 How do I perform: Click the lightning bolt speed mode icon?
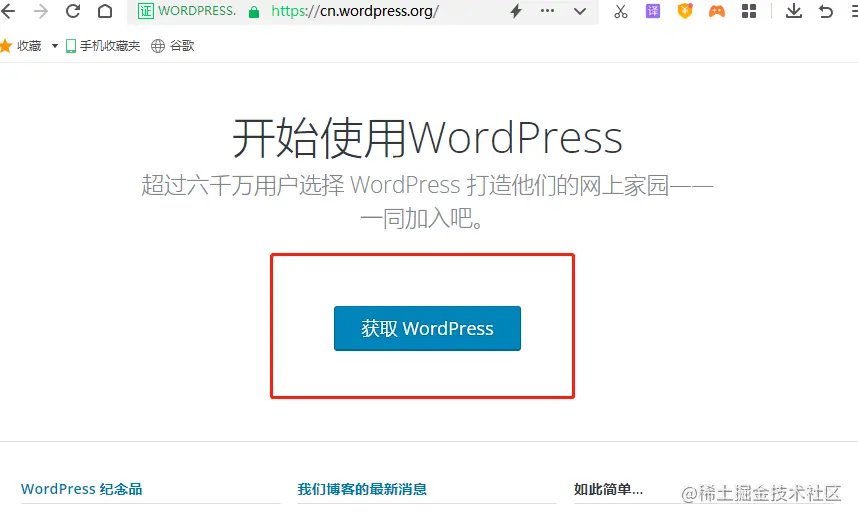pos(516,11)
